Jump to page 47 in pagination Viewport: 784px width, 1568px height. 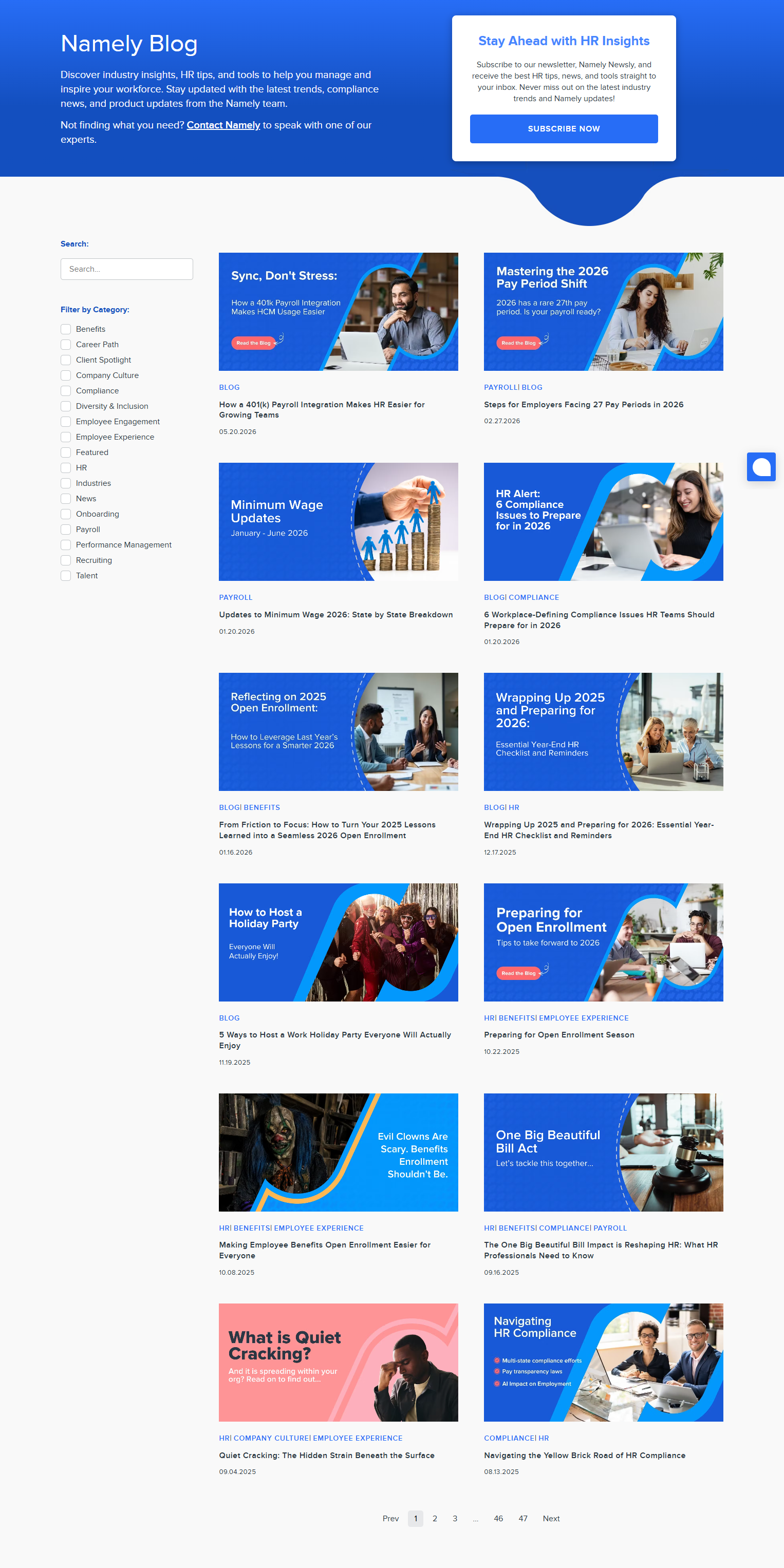coord(523,1518)
